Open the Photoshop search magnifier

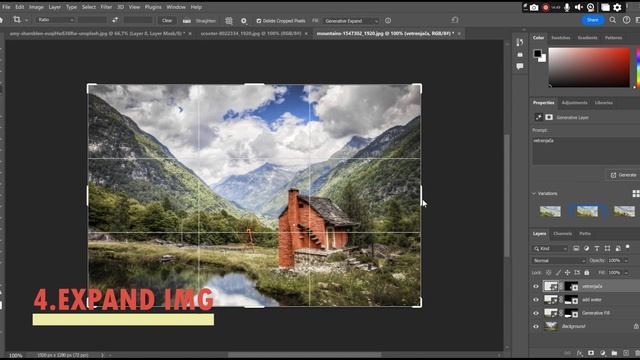coord(613,20)
